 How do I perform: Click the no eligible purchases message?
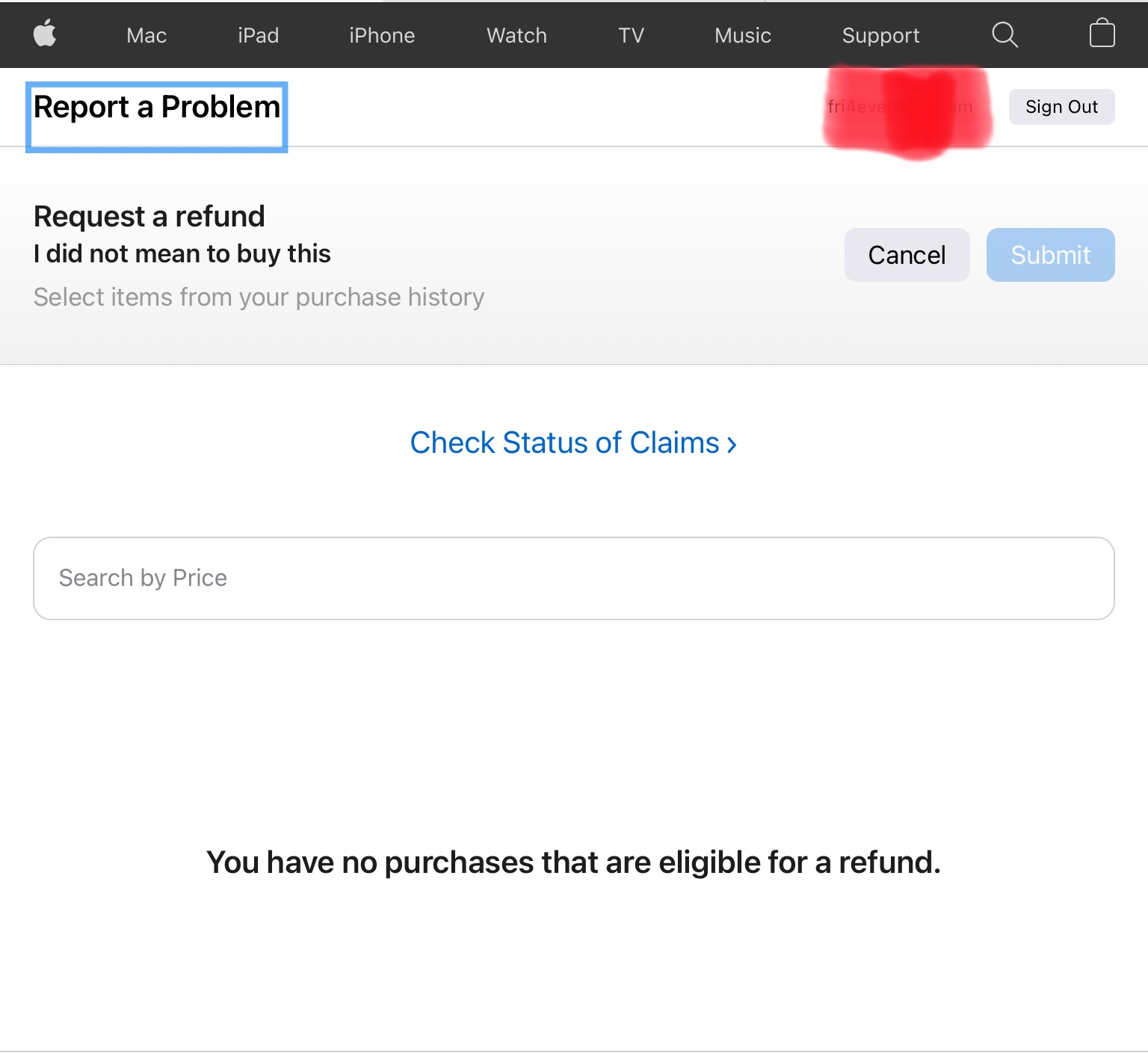point(573,862)
